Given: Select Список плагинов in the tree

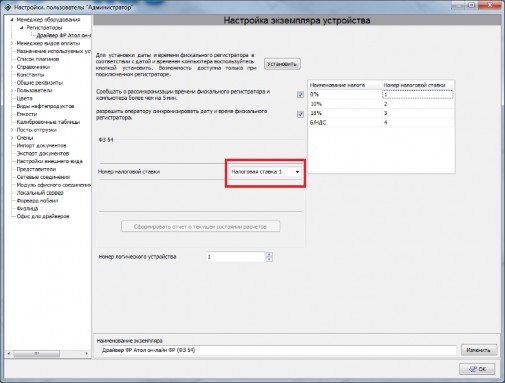Looking at the screenshot, I should click(x=38, y=59).
